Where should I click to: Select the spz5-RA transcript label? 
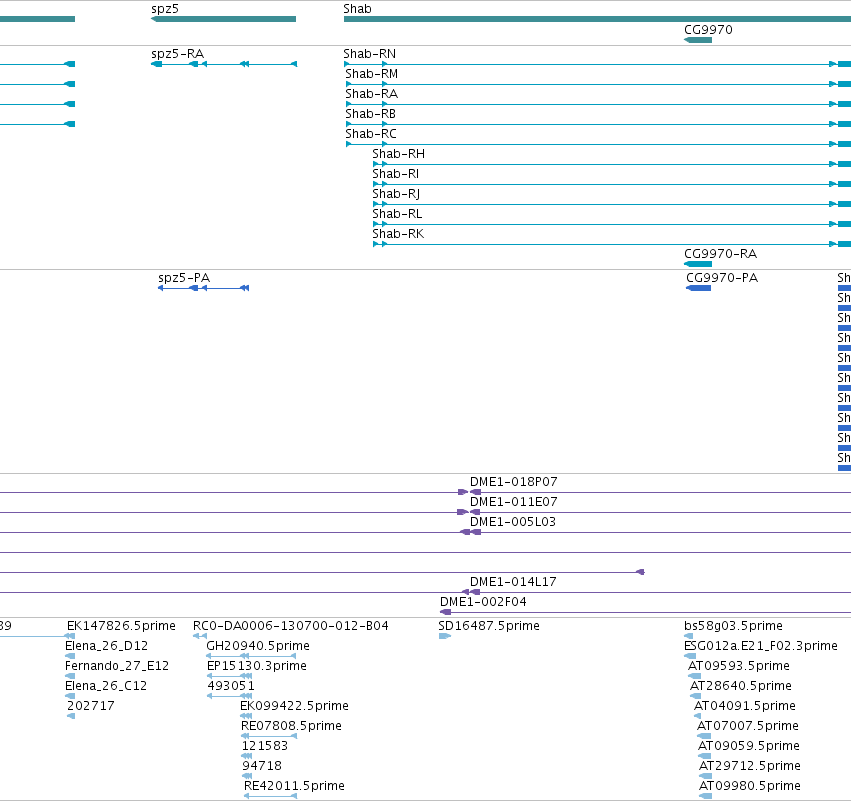(x=177, y=54)
